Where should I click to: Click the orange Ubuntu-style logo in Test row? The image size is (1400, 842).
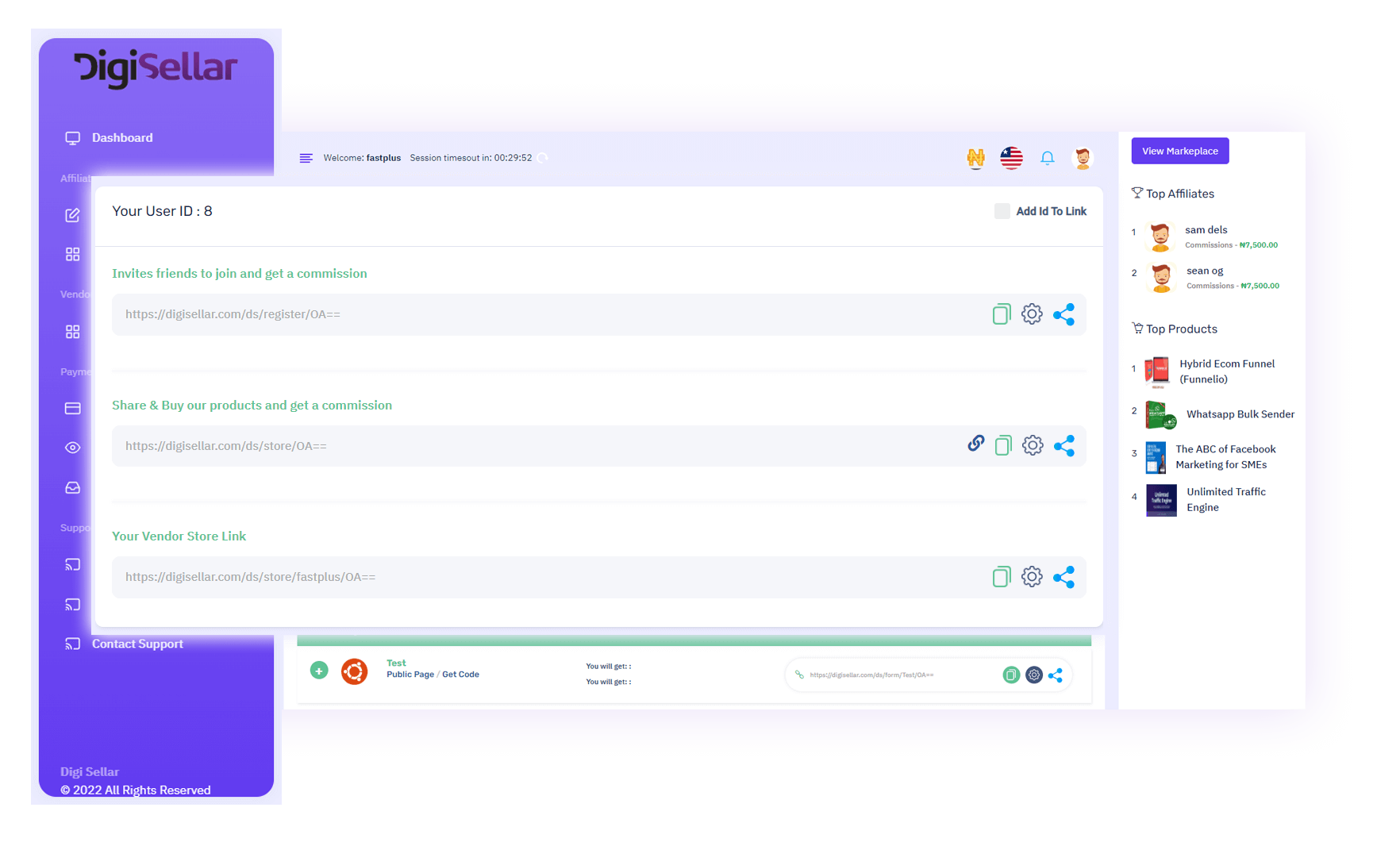pyautogui.click(x=354, y=671)
